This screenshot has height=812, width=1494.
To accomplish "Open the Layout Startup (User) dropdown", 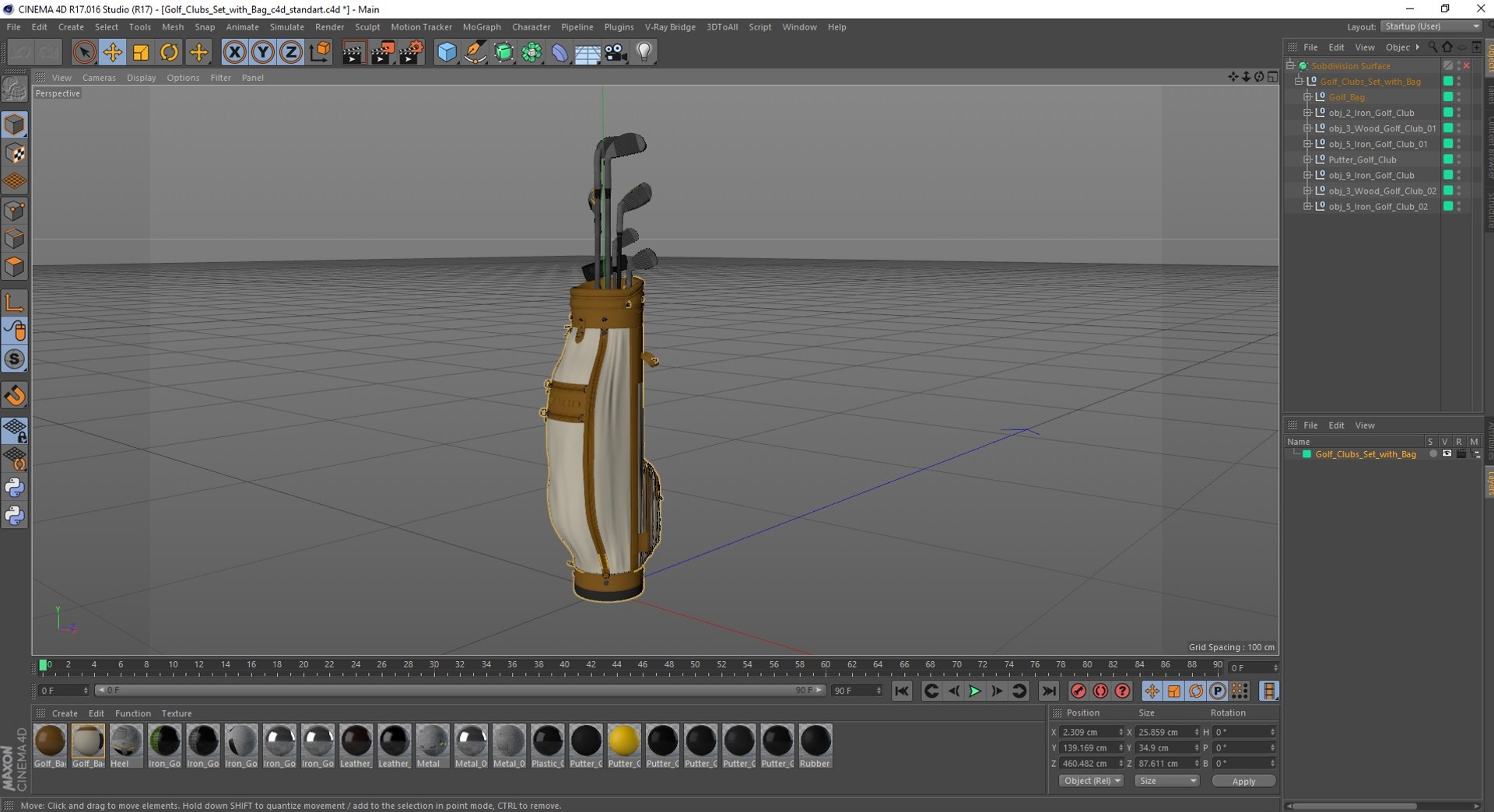I will (x=1431, y=26).
